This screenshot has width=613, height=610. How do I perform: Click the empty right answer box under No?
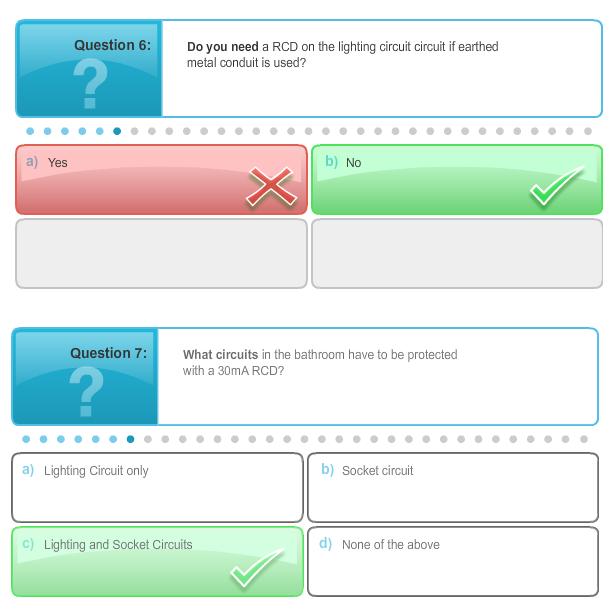tap(457, 253)
